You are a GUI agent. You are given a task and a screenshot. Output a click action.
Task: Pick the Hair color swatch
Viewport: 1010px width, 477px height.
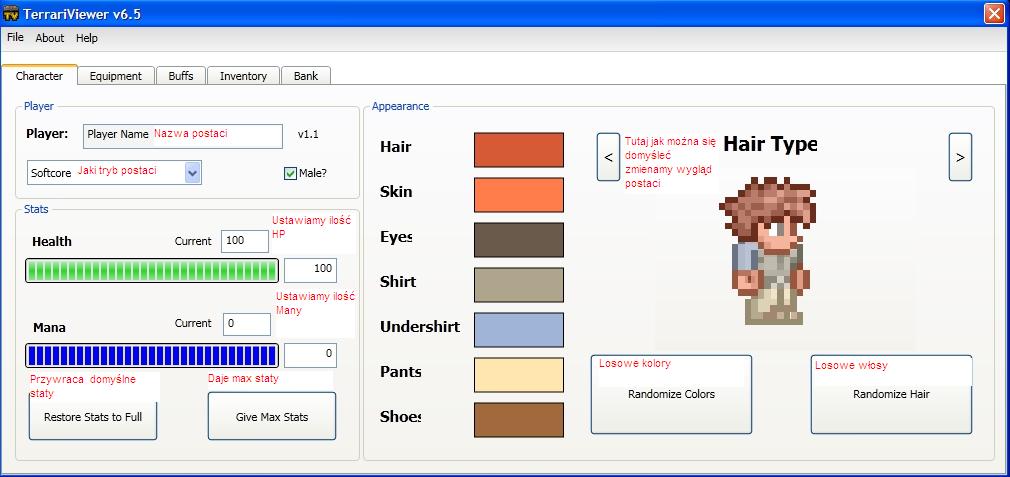519,150
